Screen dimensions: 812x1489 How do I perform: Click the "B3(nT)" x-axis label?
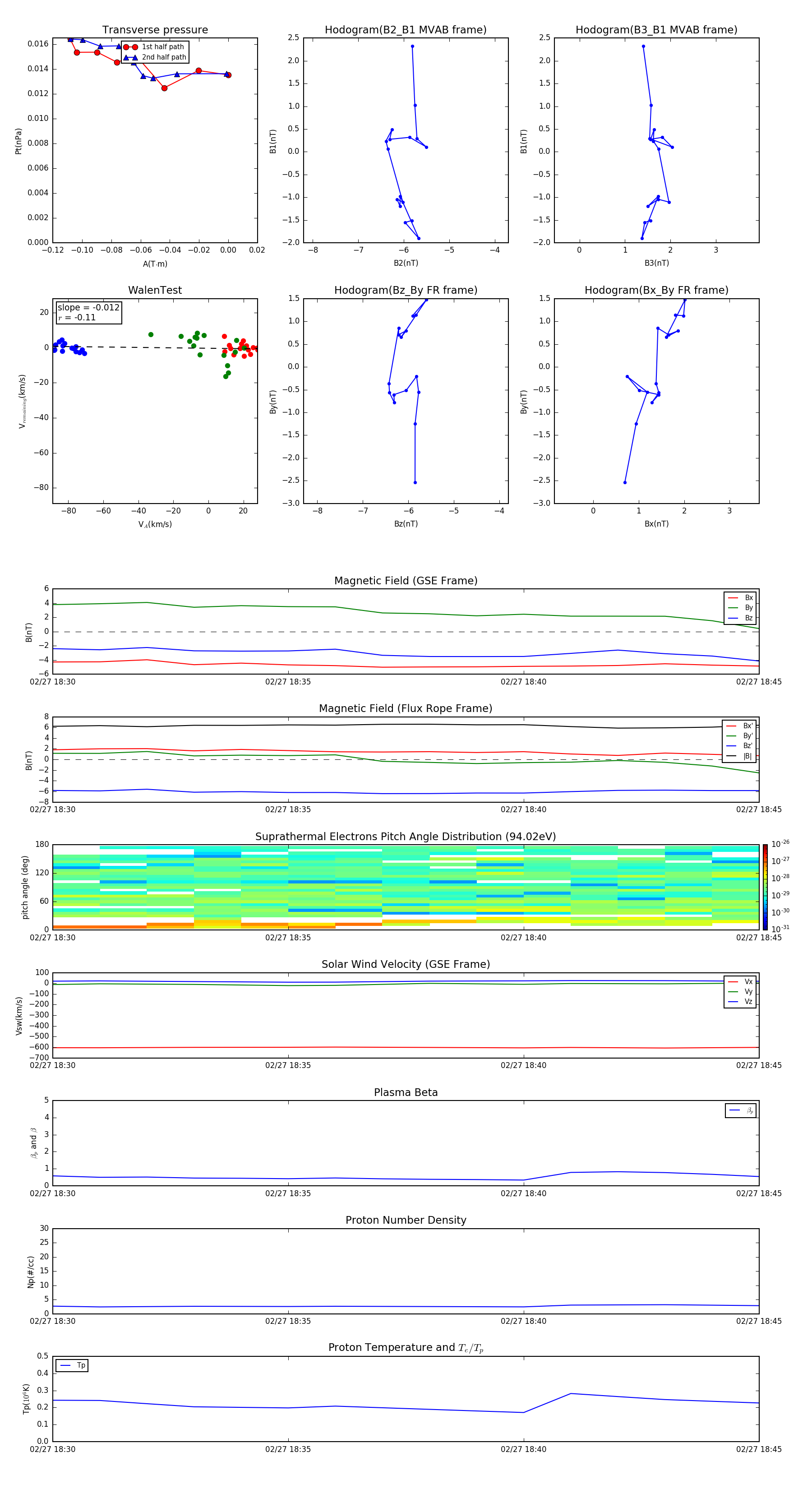click(656, 263)
